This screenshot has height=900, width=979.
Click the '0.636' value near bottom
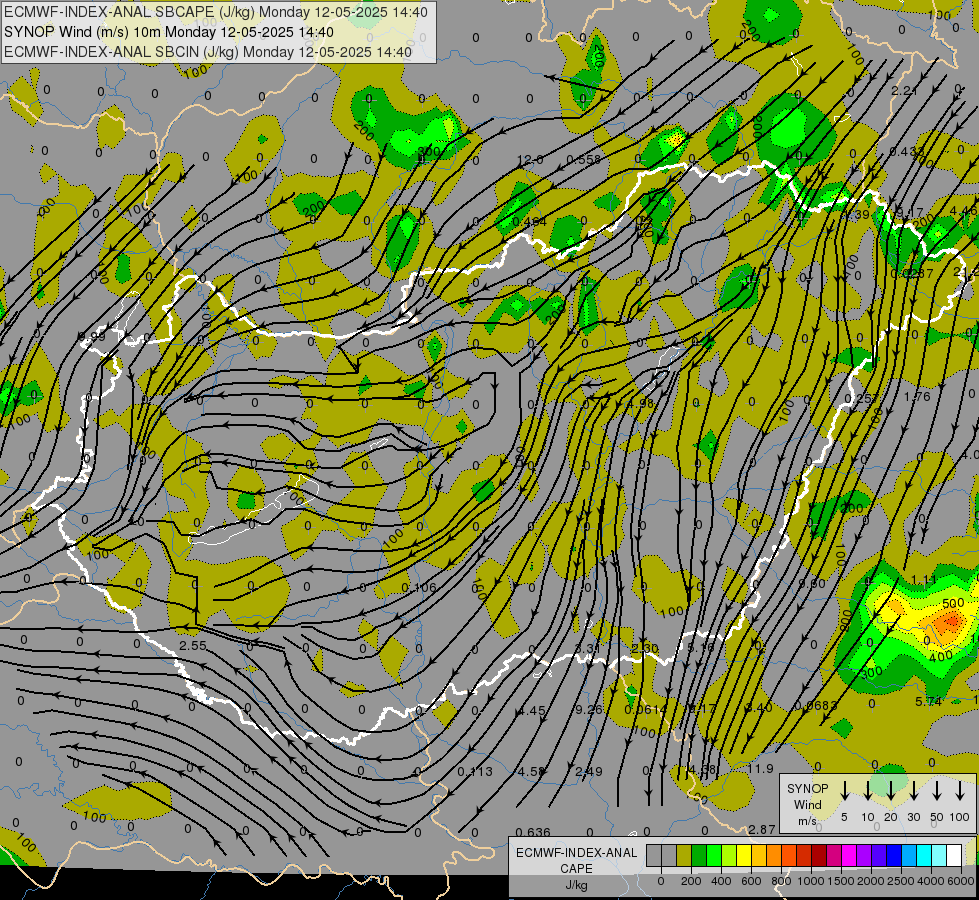pyautogui.click(x=533, y=833)
